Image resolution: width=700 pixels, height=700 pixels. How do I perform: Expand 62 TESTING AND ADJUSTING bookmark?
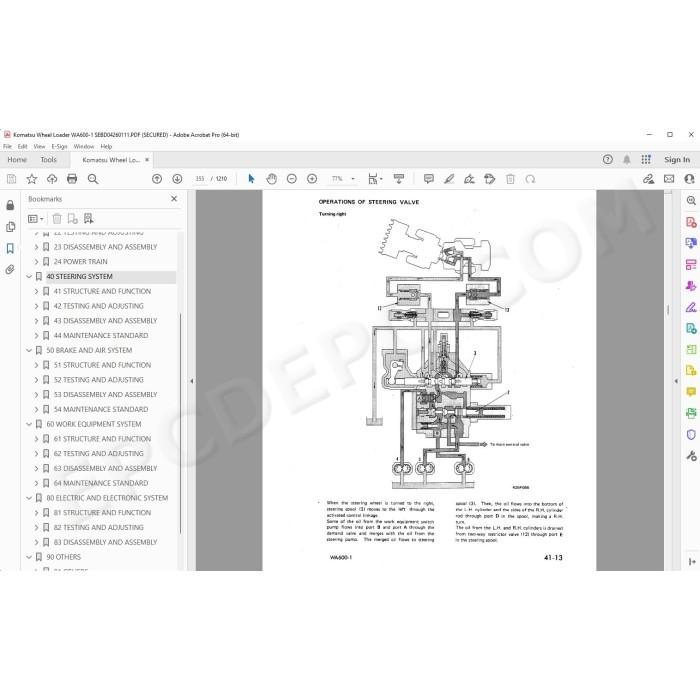click(x=36, y=454)
